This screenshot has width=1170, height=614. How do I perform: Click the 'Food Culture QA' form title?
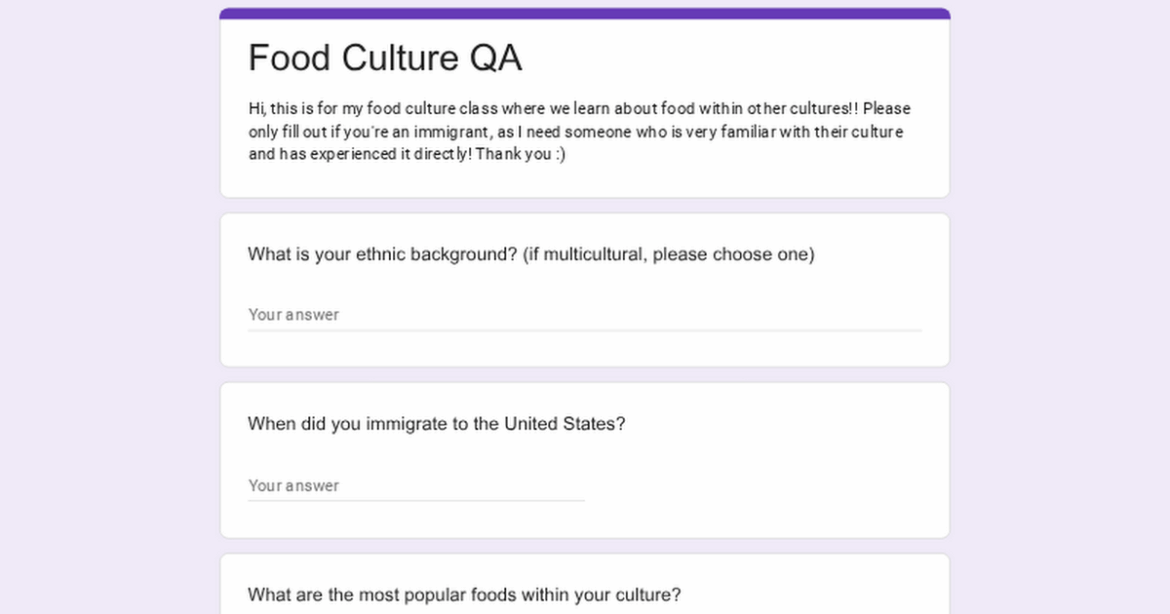(385, 58)
